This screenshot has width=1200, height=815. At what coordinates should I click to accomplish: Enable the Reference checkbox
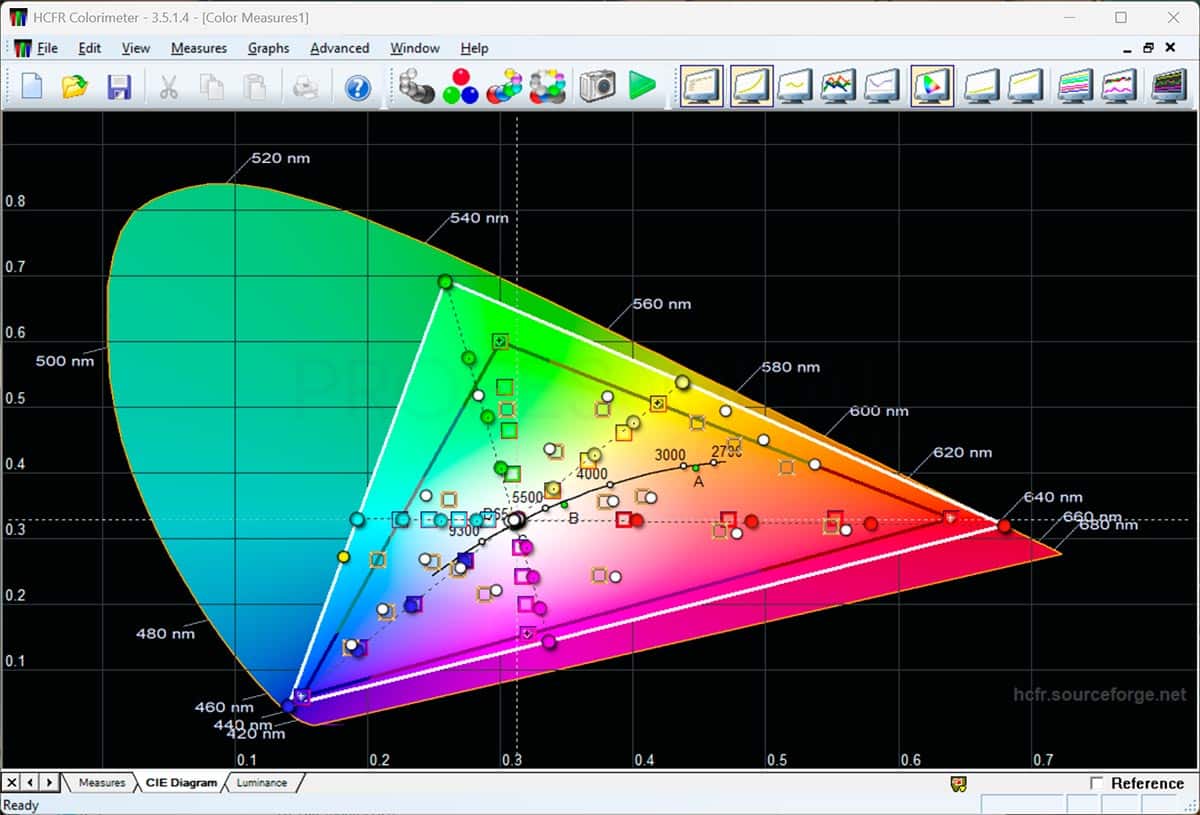[1097, 783]
